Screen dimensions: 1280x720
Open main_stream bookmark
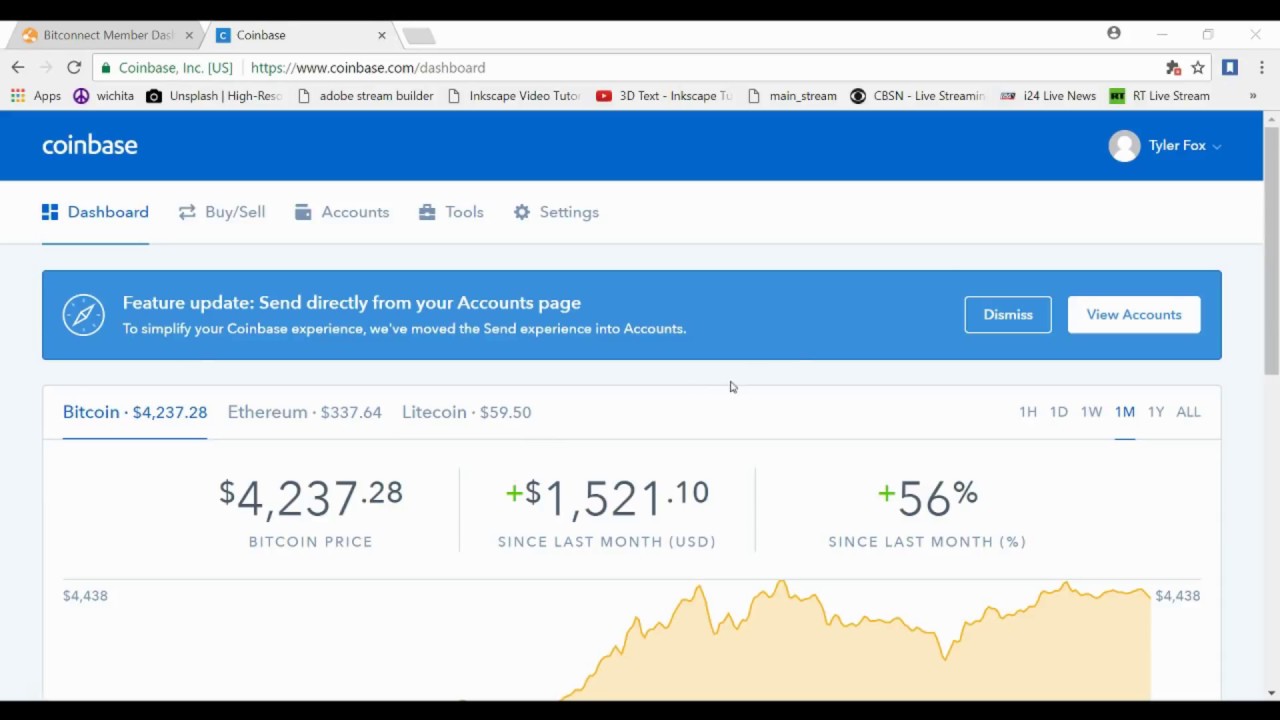792,96
